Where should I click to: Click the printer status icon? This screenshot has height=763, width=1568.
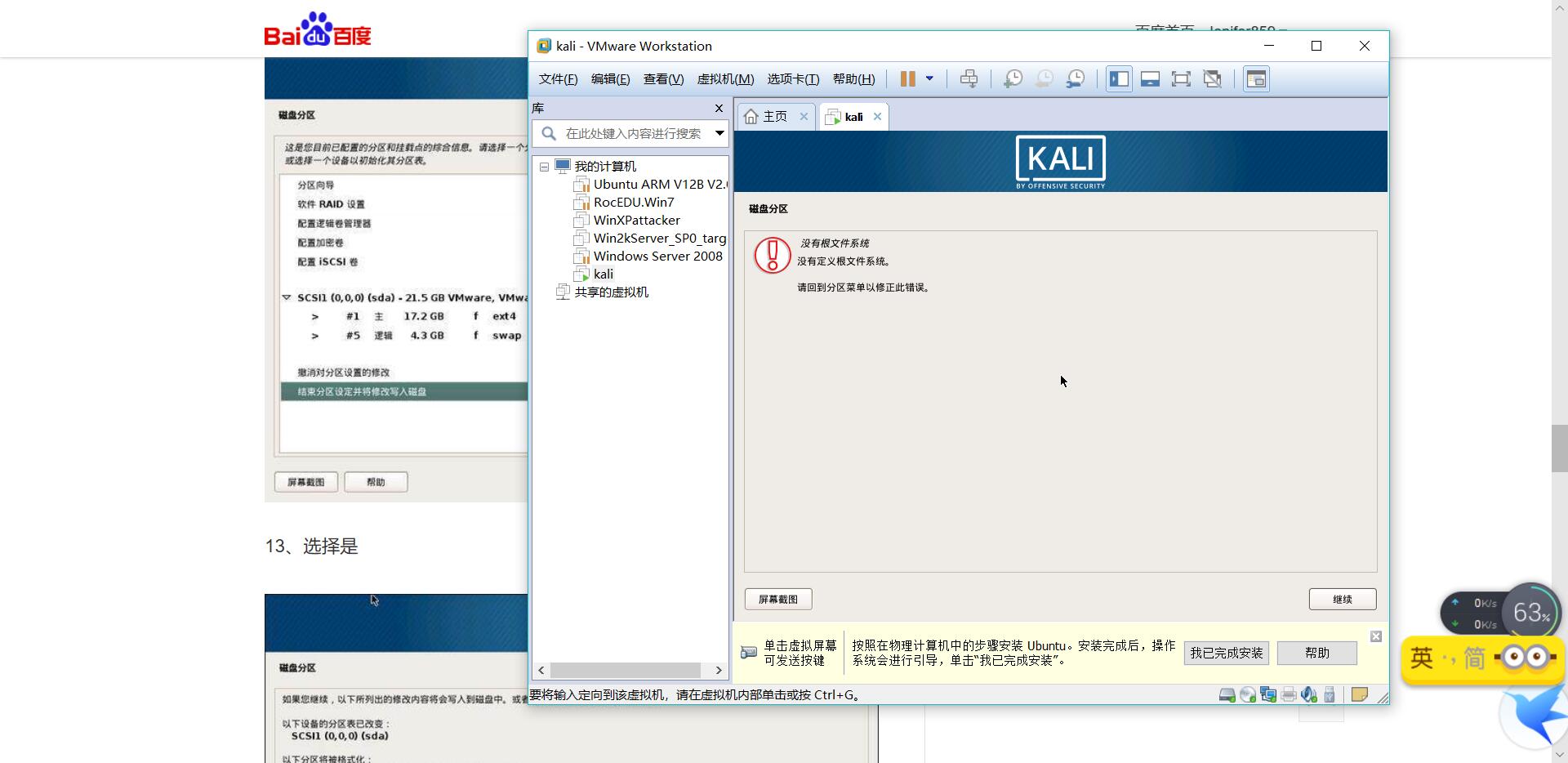click(x=1289, y=695)
